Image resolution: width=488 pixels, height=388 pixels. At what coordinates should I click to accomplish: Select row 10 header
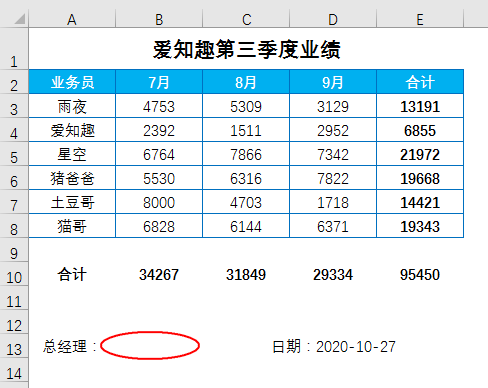click(14, 274)
